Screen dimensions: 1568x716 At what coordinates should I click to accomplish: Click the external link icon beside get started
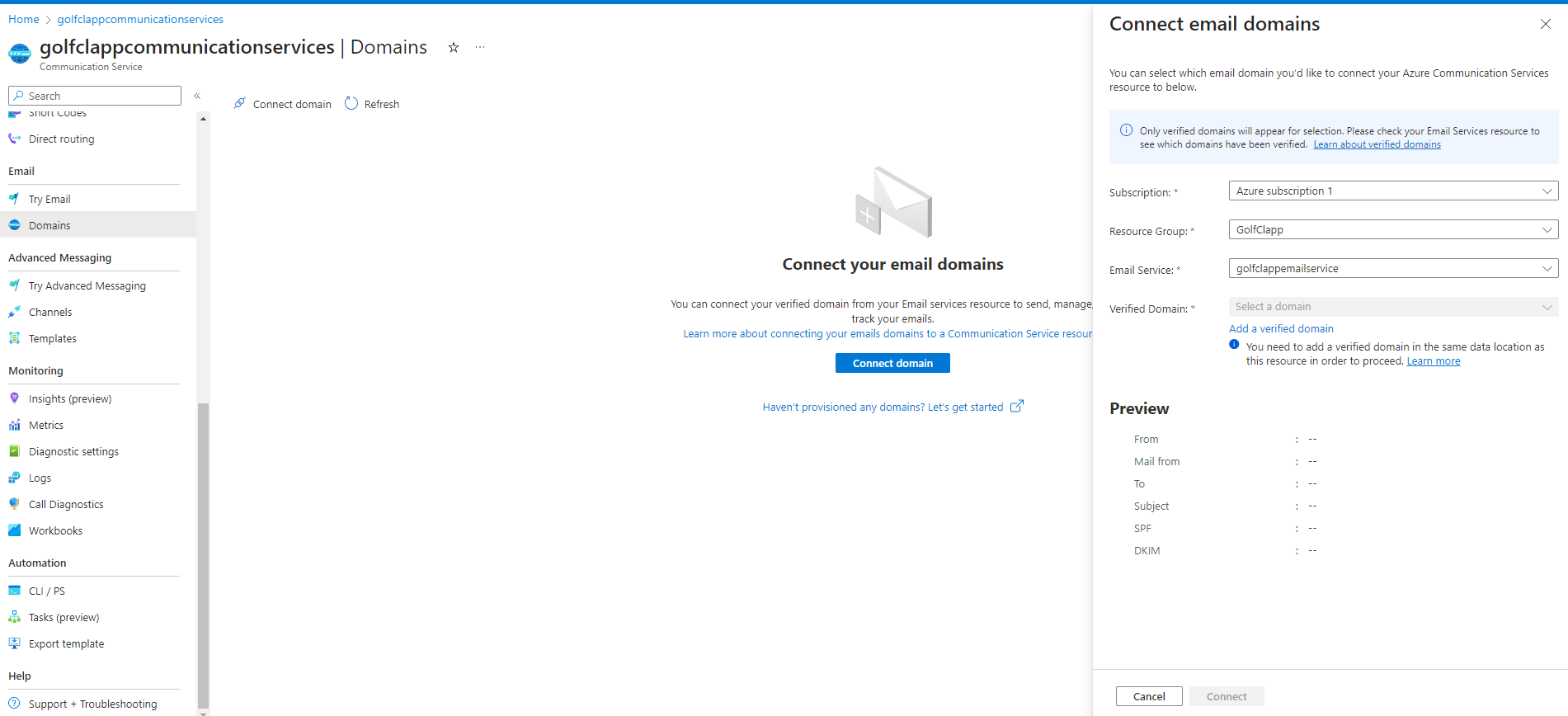pyautogui.click(x=1017, y=406)
